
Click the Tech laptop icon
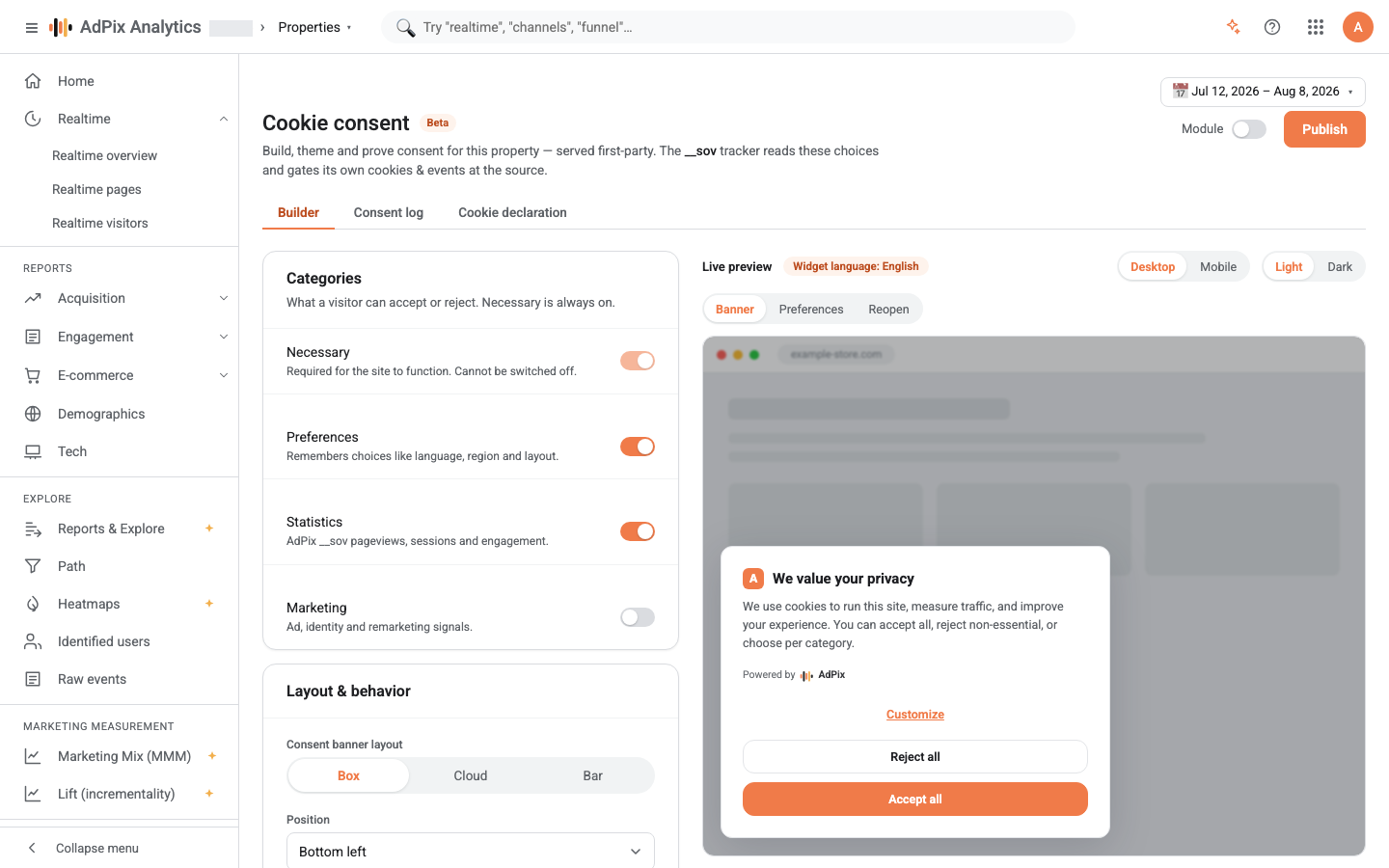[33, 451]
